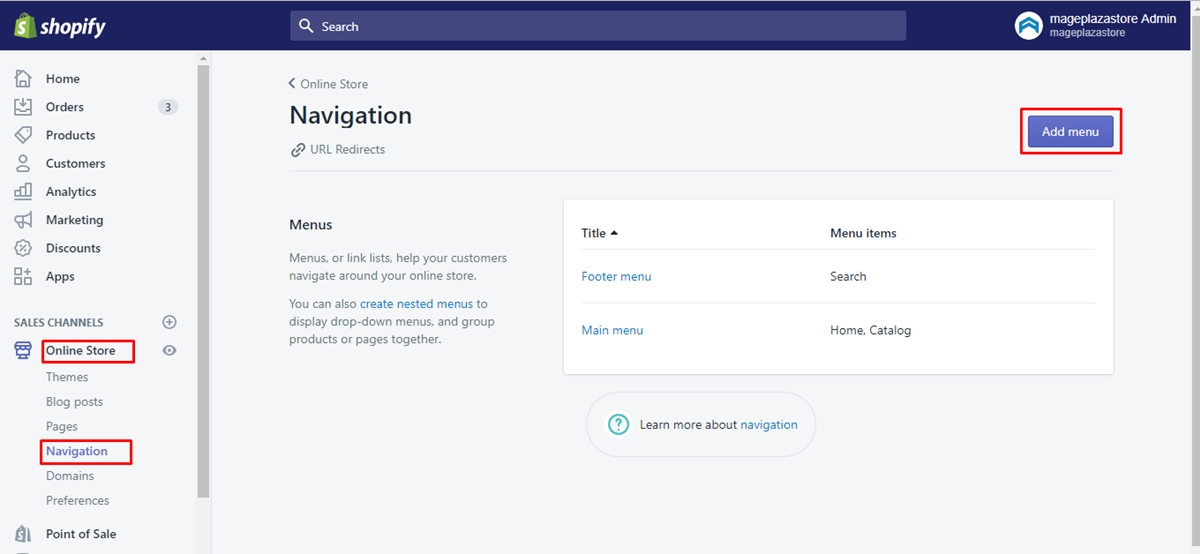This screenshot has height=554, width=1200.
Task: Click the Home house icon in sidebar
Action: [23, 79]
